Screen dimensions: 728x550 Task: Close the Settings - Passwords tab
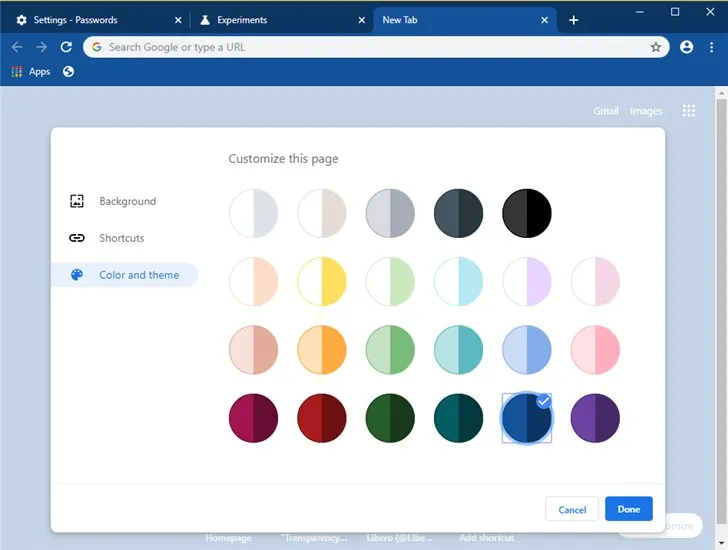pos(178,20)
